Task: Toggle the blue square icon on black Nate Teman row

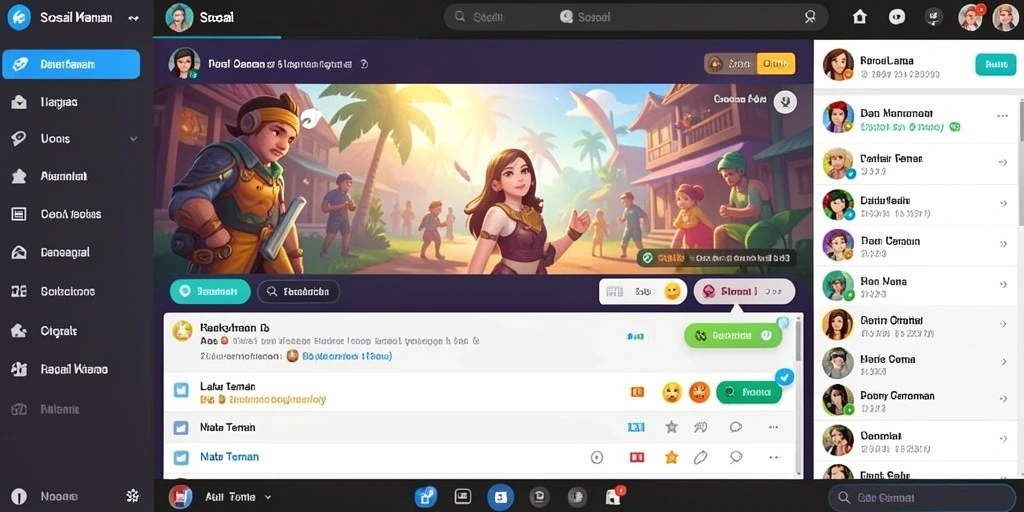Action: (181, 428)
